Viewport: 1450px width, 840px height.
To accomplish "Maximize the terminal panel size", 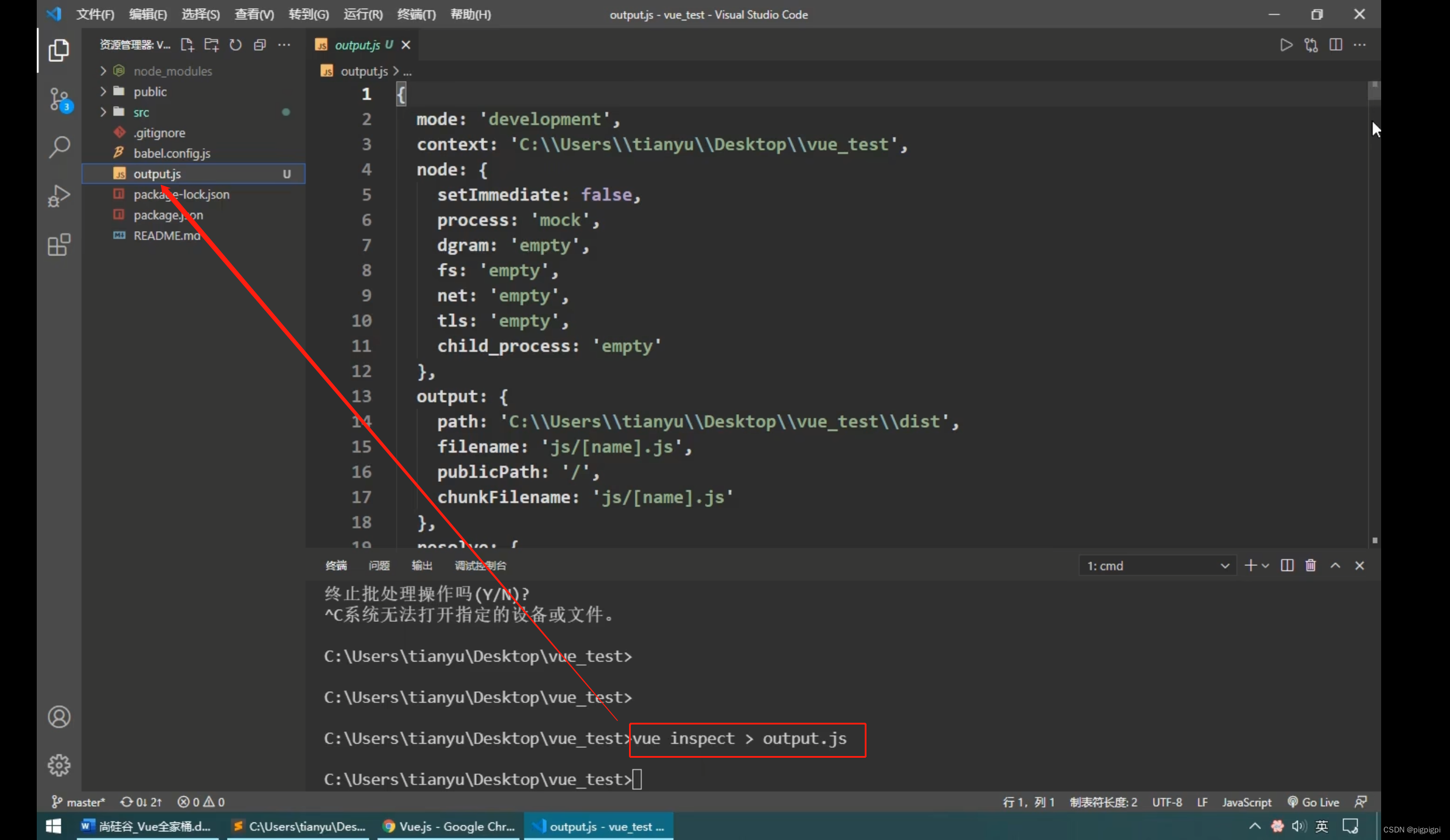I will coord(1335,565).
